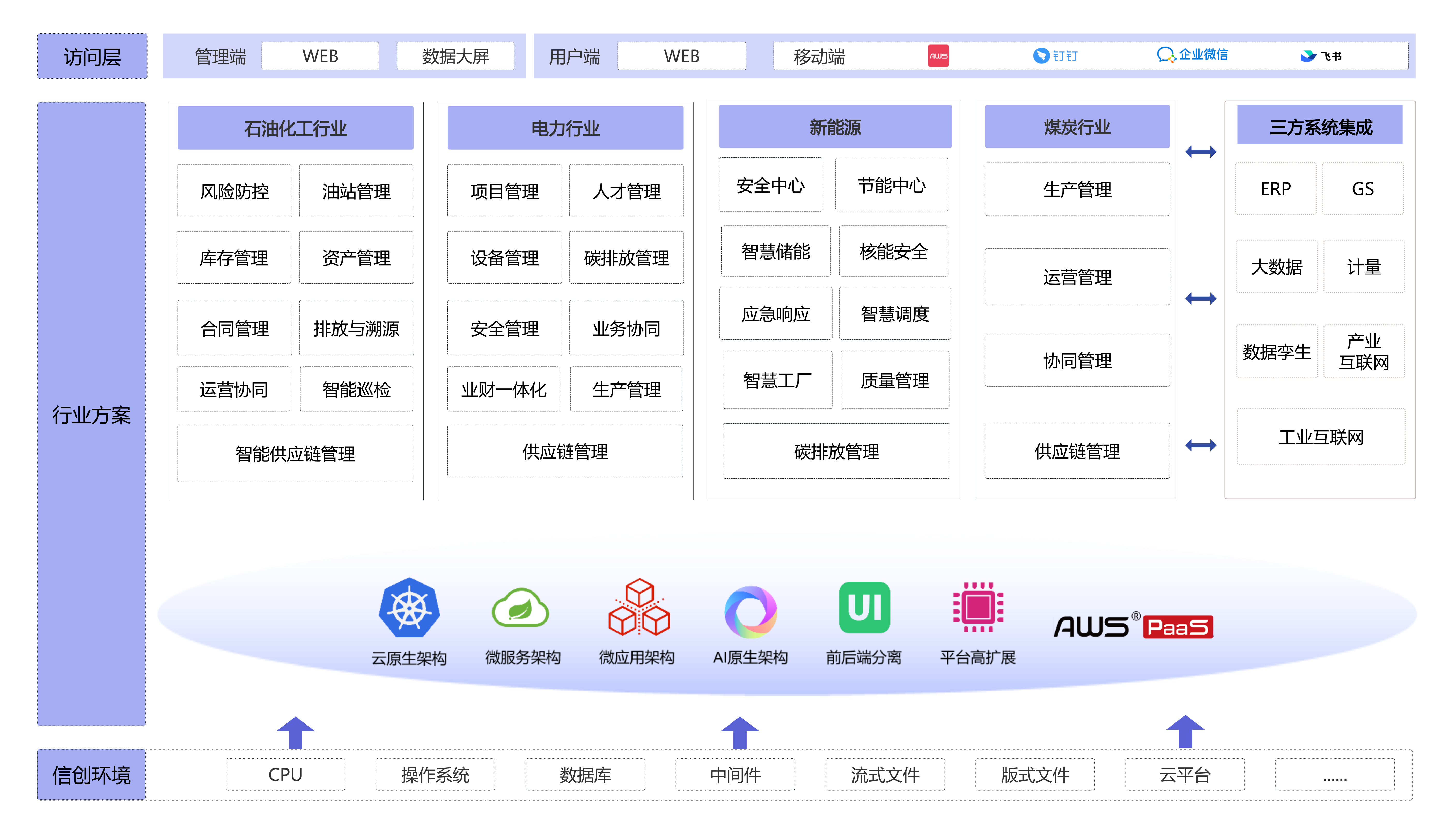Select the 项目管理 module
Image resolution: width=1456 pixels, height=813 pixels.
click(x=504, y=191)
